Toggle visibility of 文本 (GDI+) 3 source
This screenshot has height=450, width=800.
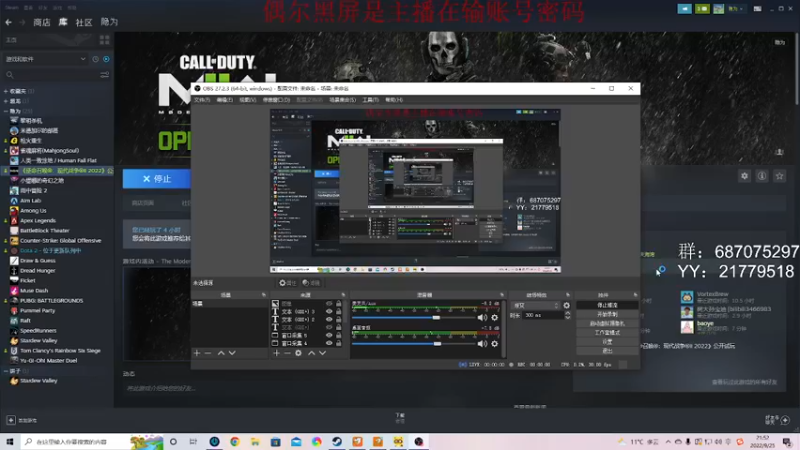point(329,311)
